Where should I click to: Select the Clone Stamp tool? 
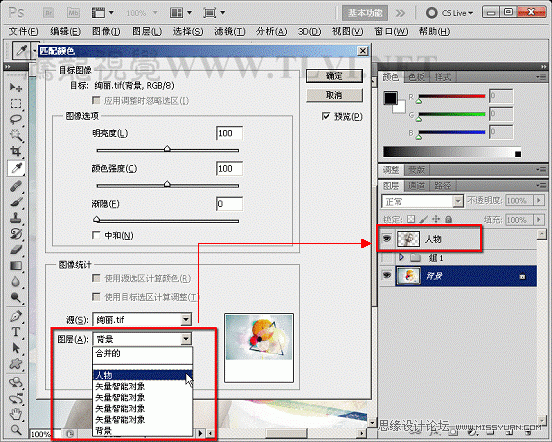tap(15, 217)
